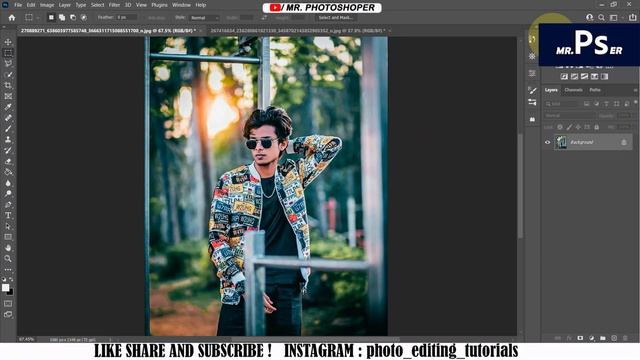This screenshot has width=640, height=360.
Task: Select the Quick Selection tool
Action: (x=8, y=75)
